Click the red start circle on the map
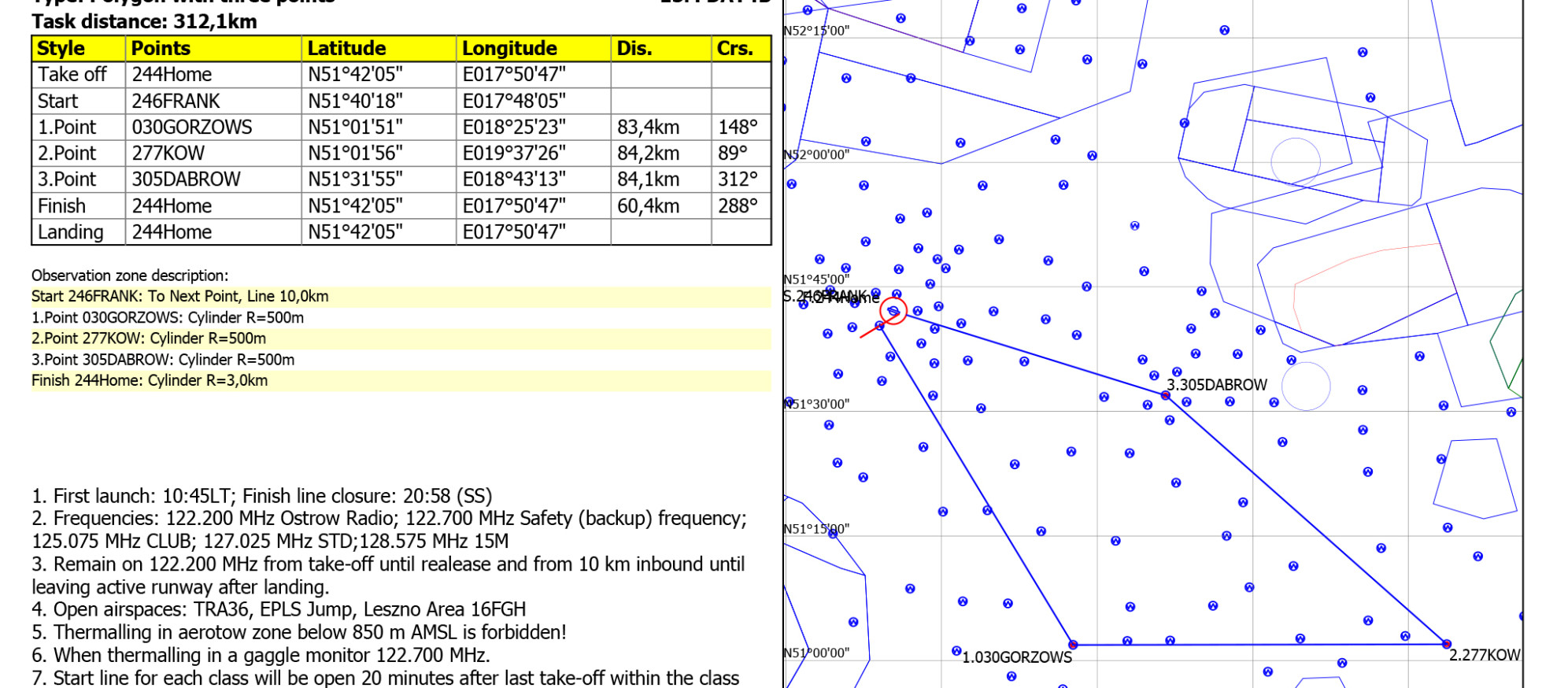This screenshot has height=688, width=1568. click(893, 312)
